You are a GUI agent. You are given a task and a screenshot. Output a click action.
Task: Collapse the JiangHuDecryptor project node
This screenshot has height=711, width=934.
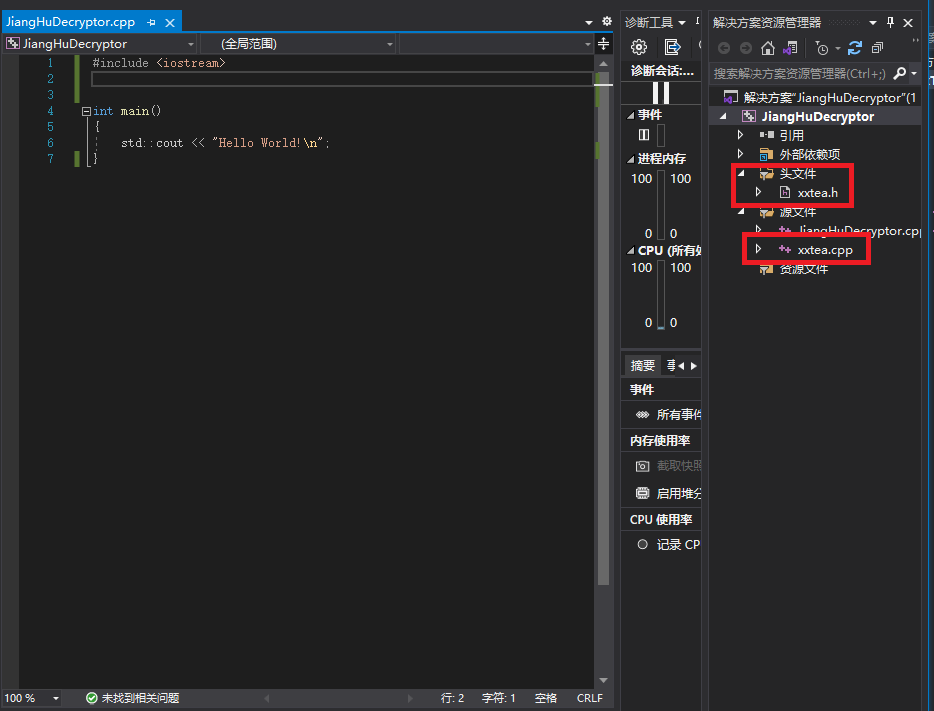coord(723,116)
